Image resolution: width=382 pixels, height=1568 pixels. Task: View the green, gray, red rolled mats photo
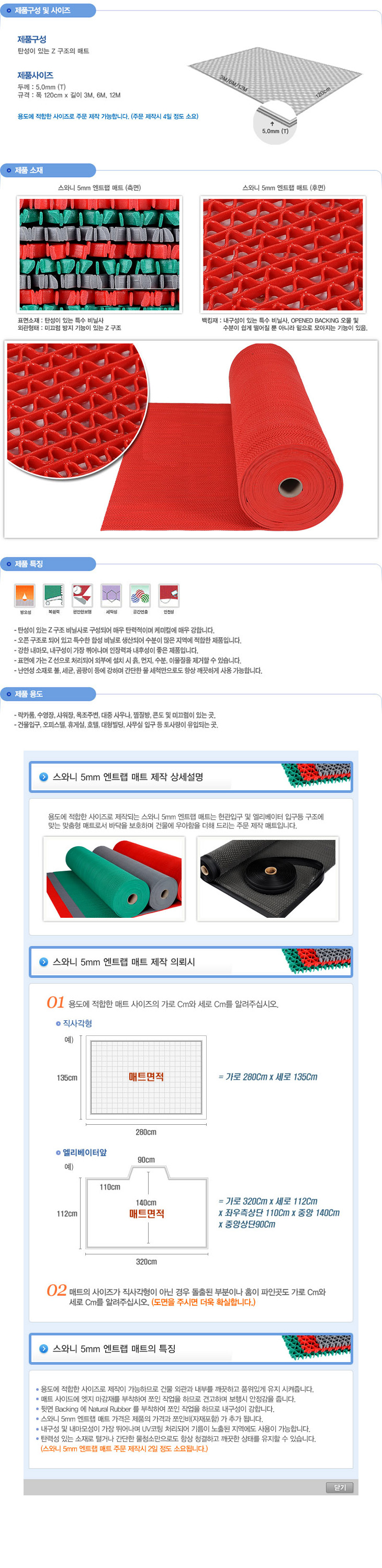tap(114, 879)
